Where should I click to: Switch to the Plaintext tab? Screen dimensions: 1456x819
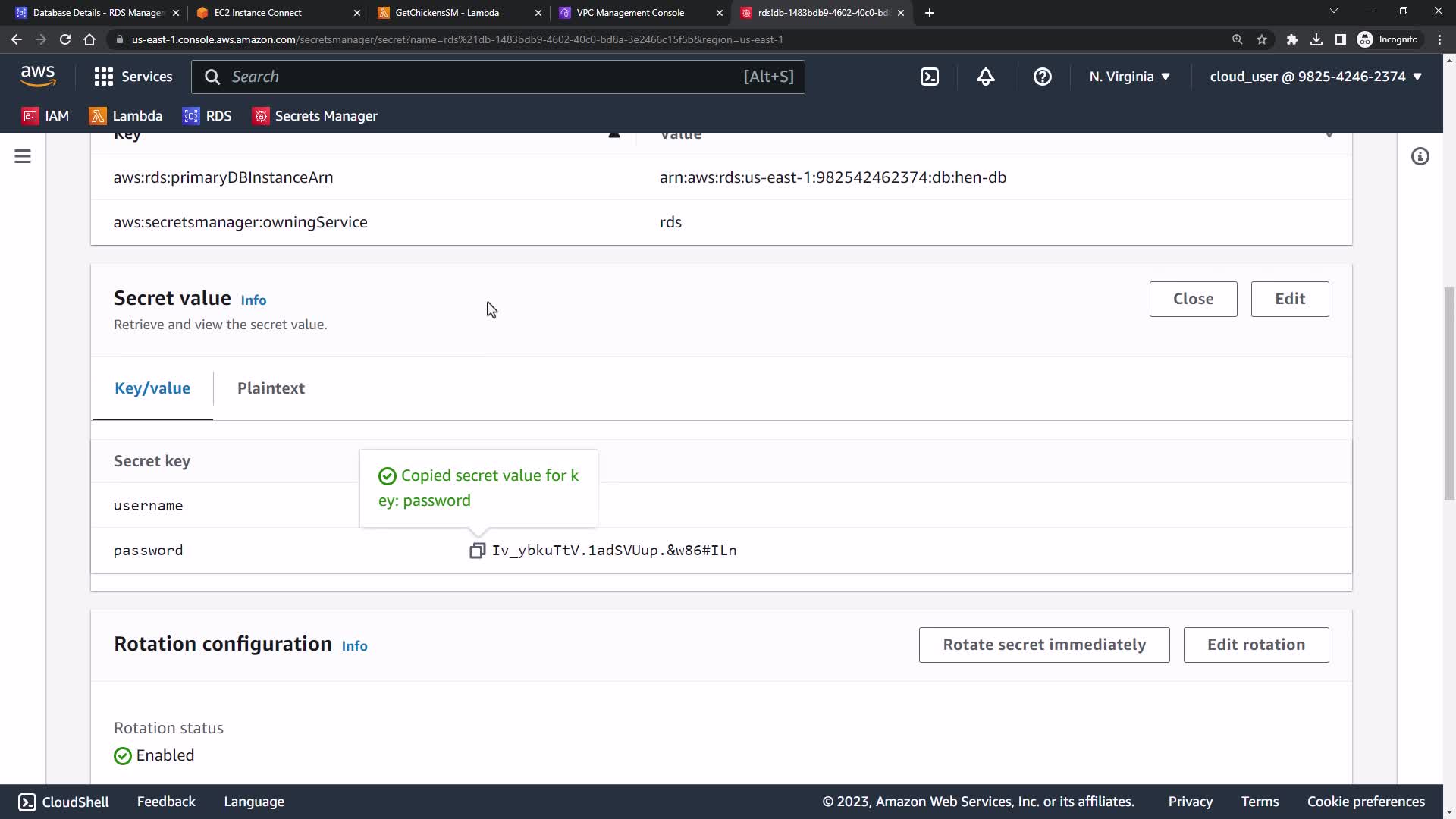coord(271,388)
